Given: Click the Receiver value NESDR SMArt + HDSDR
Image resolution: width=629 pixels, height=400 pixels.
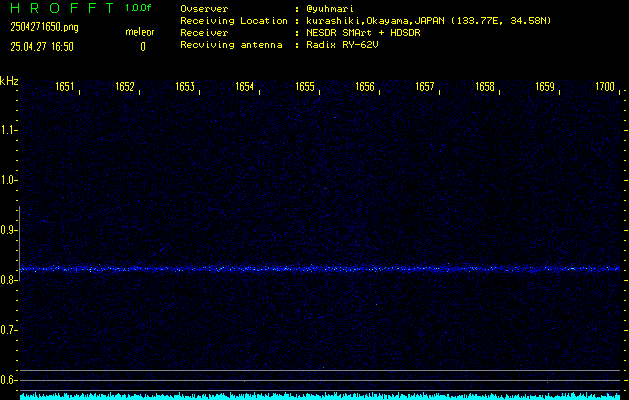Looking at the screenshot, I should click(363, 33).
